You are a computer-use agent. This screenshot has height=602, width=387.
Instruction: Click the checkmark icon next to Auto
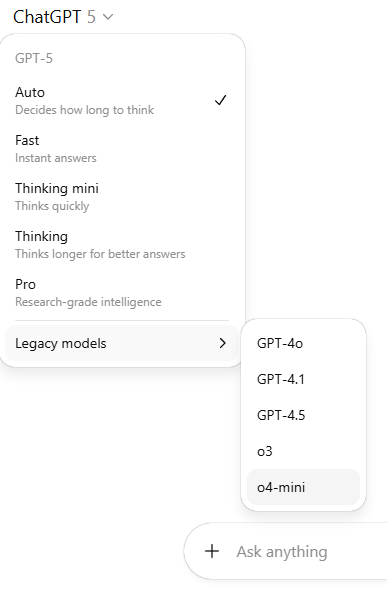point(220,100)
